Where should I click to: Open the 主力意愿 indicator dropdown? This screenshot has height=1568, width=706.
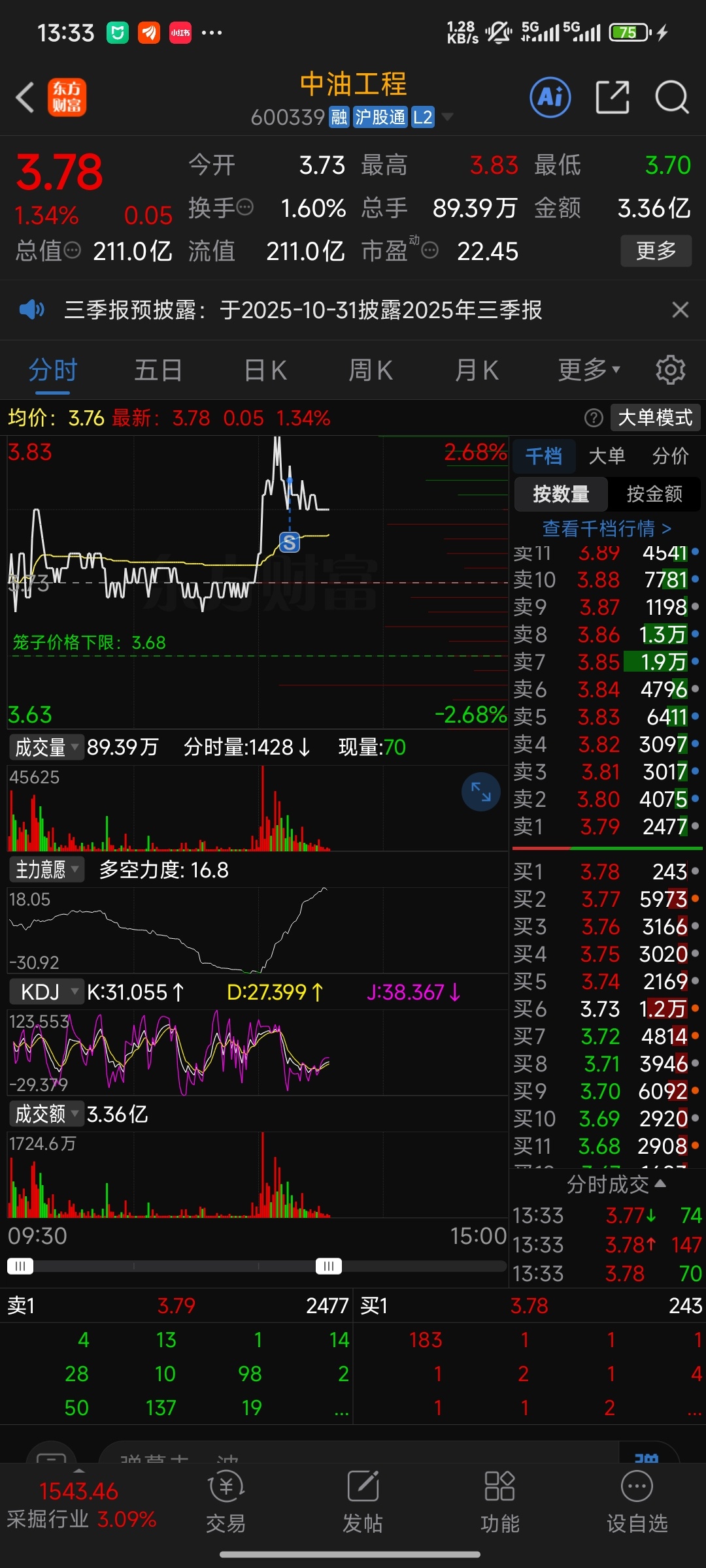pos(46,870)
